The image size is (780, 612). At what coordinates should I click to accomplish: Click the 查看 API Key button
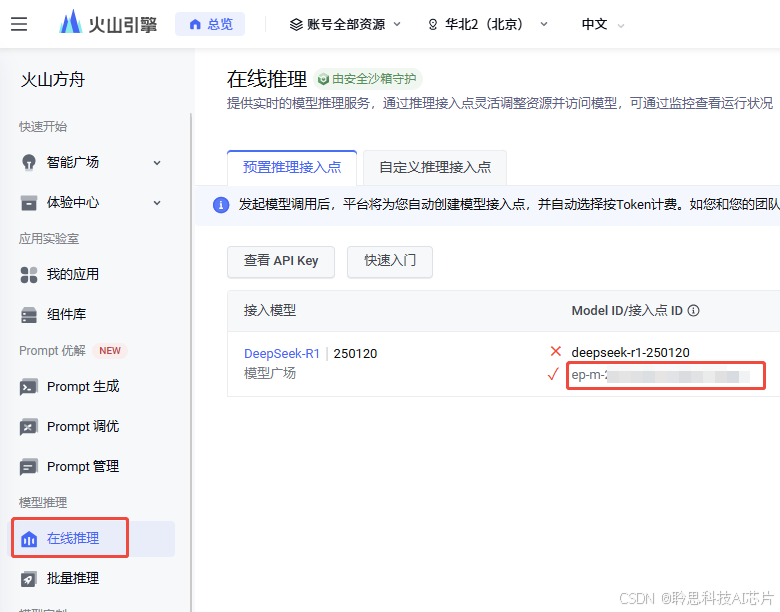(x=281, y=261)
